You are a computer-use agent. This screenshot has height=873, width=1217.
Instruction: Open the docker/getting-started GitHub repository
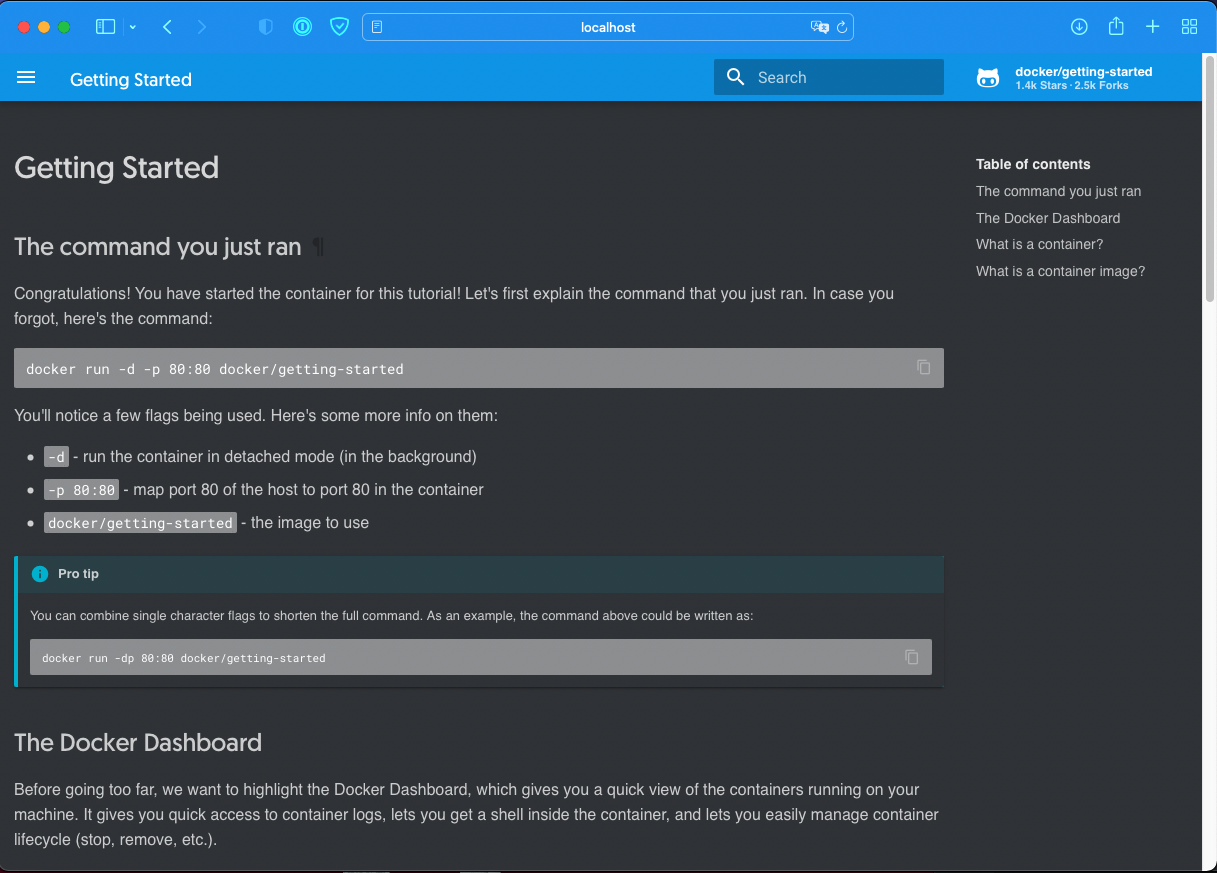pos(1065,78)
